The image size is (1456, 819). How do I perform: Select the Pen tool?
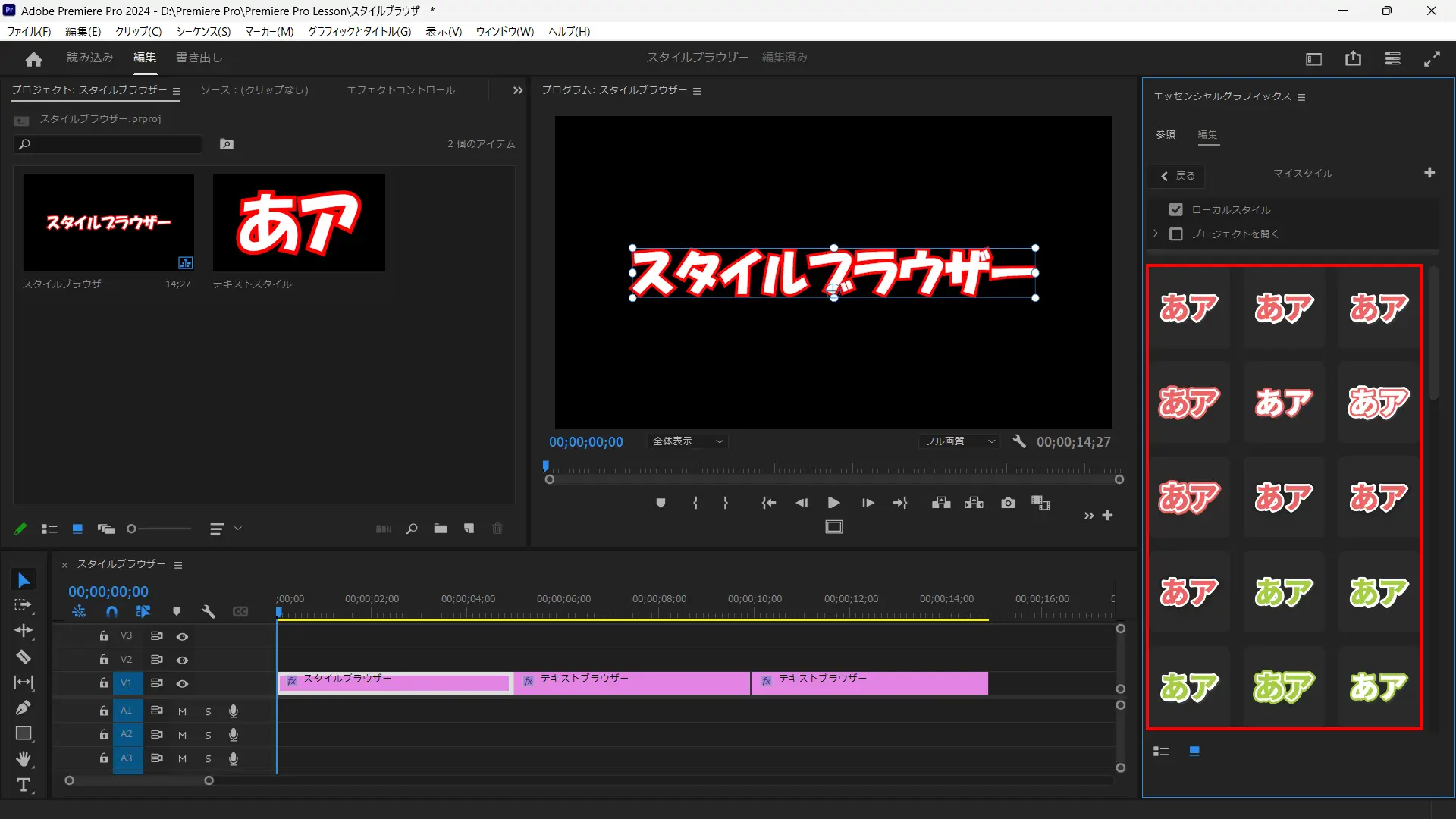(x=24, y=708)
